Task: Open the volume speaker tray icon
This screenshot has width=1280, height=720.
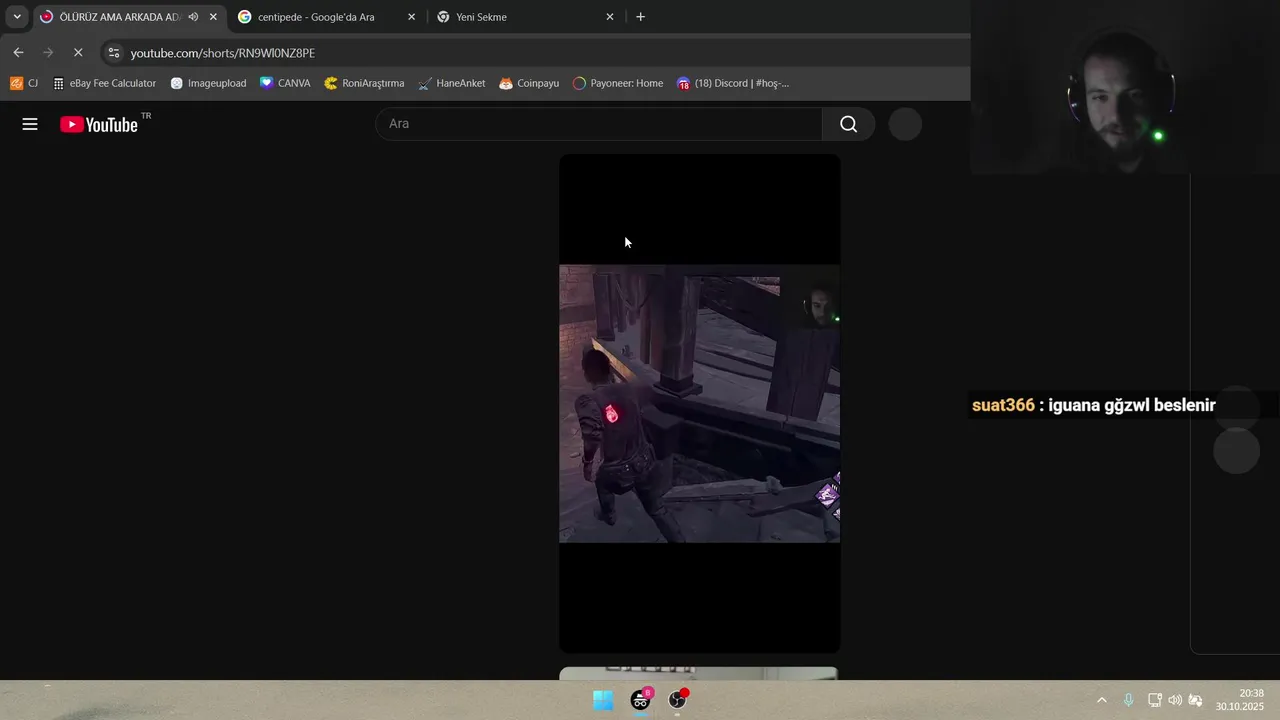Action: coord(1175,700)
